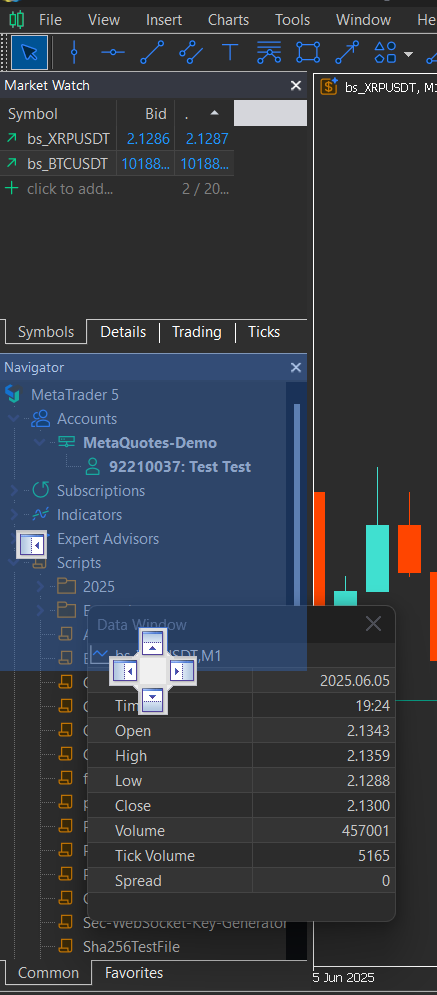Click the MetaTrader 5 logo in Navigator
437x995 pixels.
13,394
